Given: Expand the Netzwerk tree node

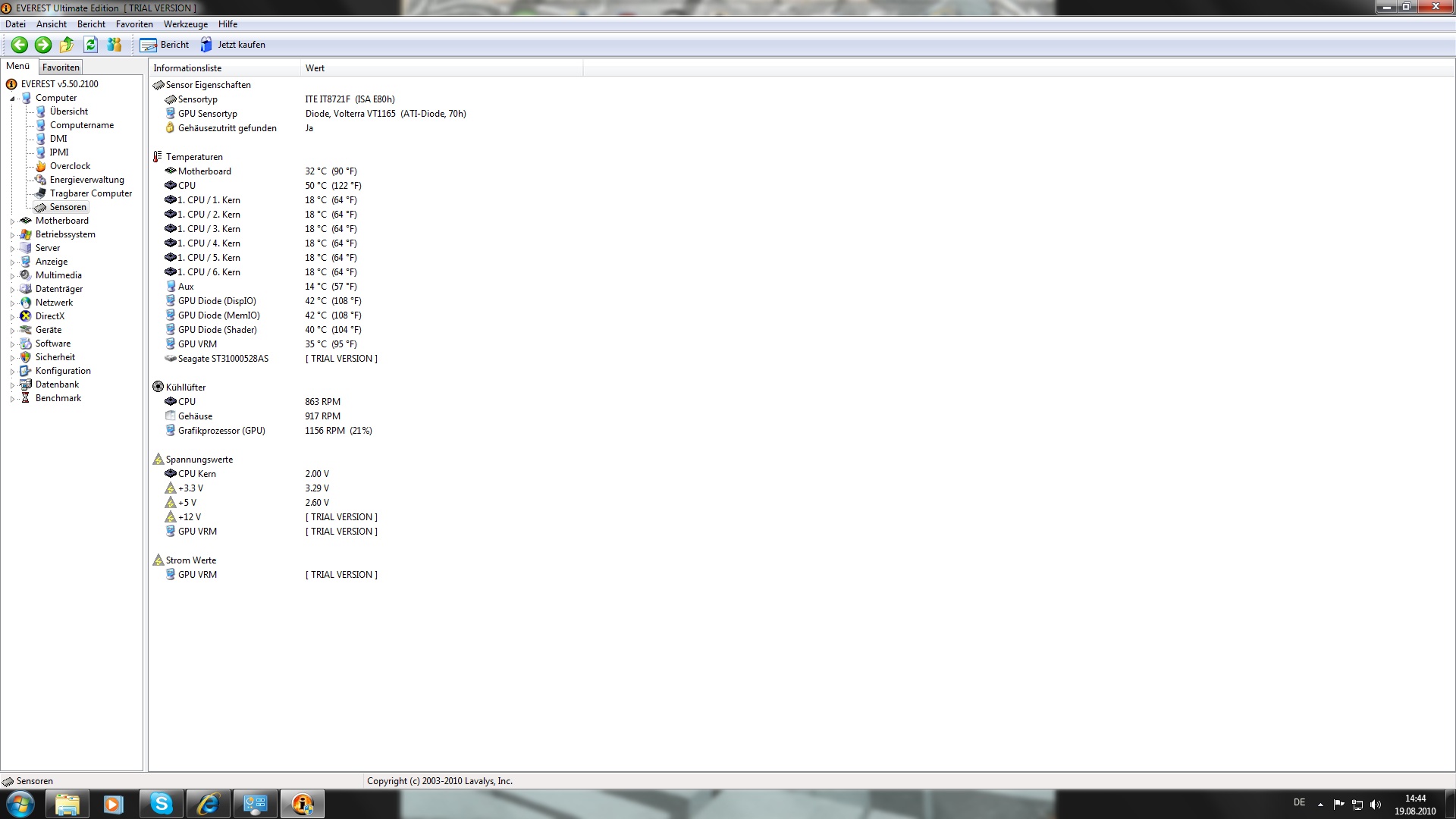Looking at the screenshot, I should 12,303.
